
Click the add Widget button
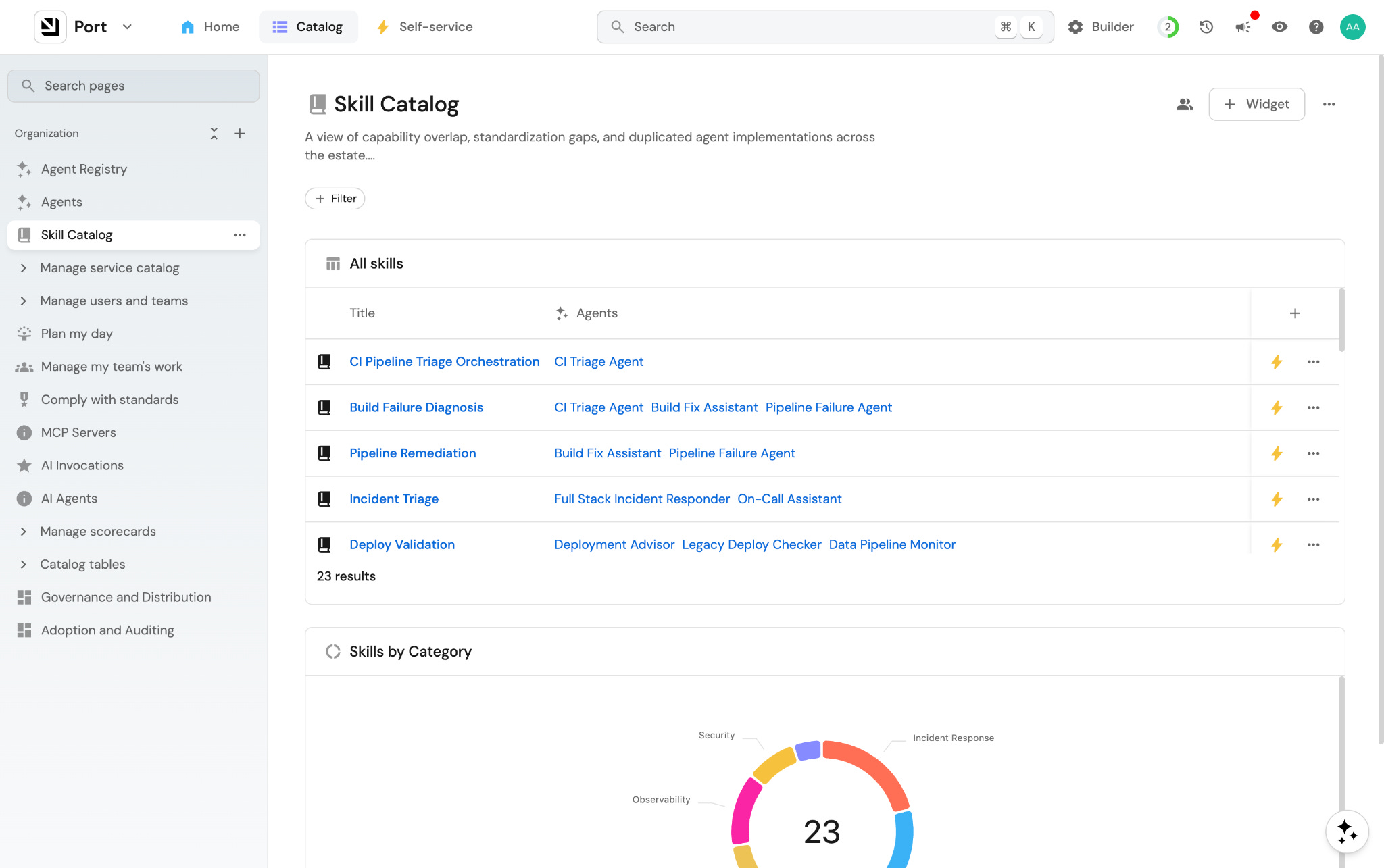1256,104
